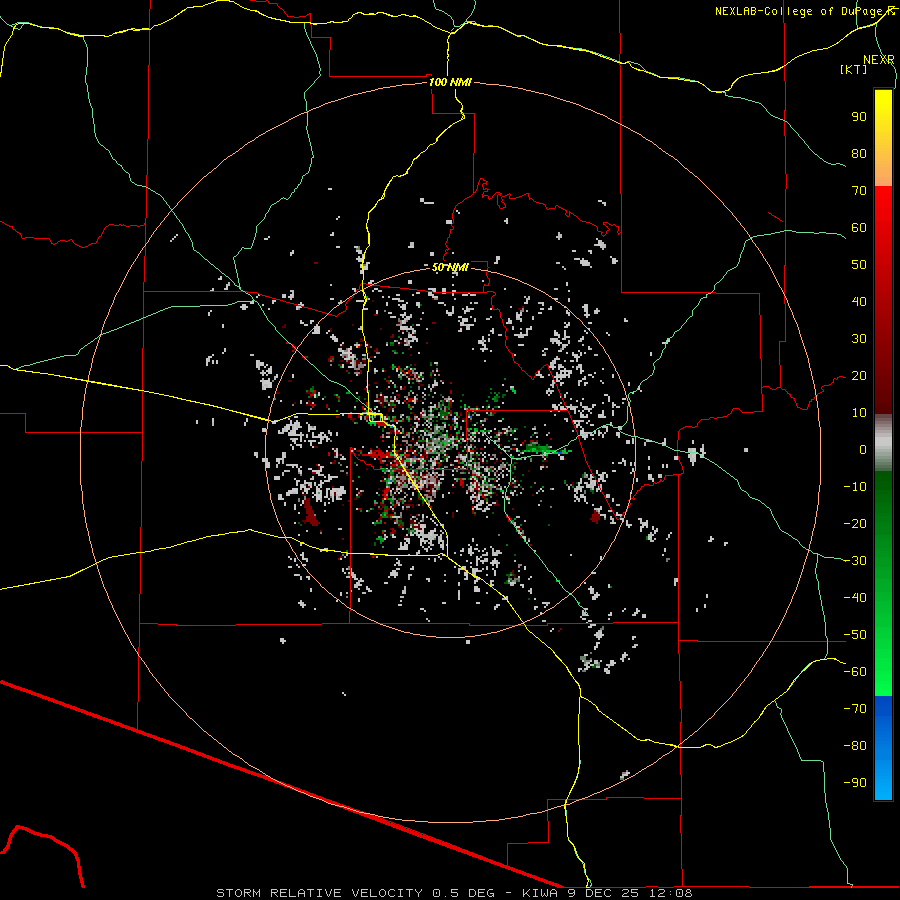Click the -10 value on velocity scale

(x=855, y=487)
